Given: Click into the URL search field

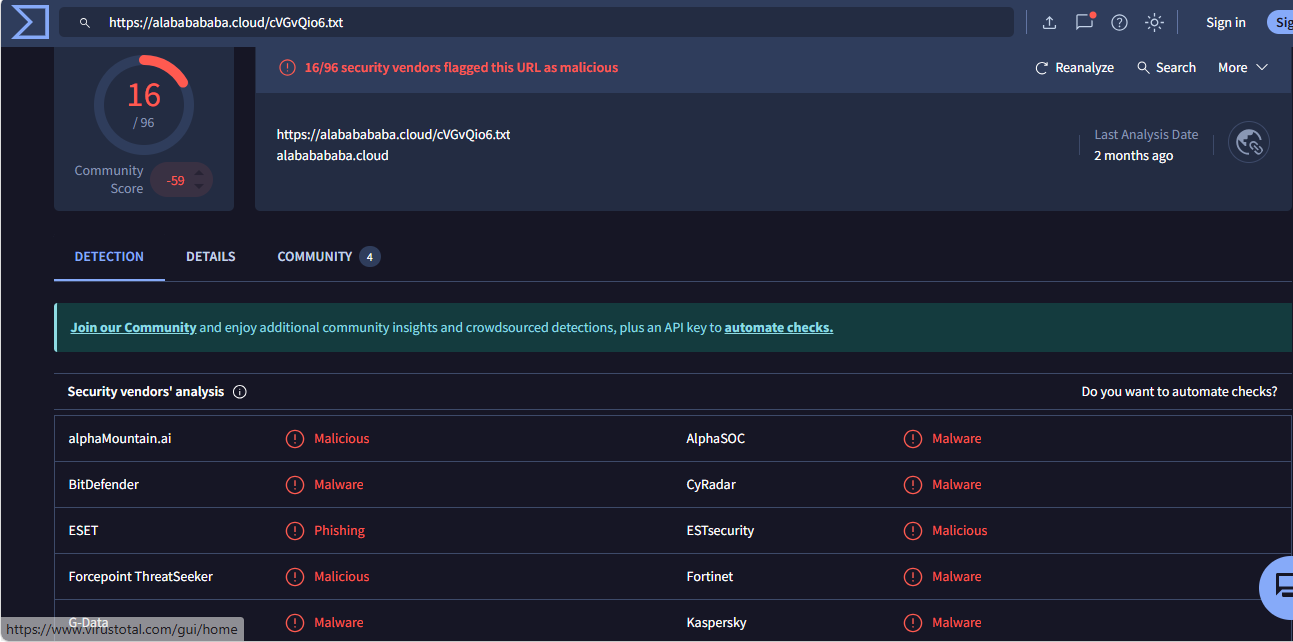Looking at the screenshot, I should click(x=550, y=23).
